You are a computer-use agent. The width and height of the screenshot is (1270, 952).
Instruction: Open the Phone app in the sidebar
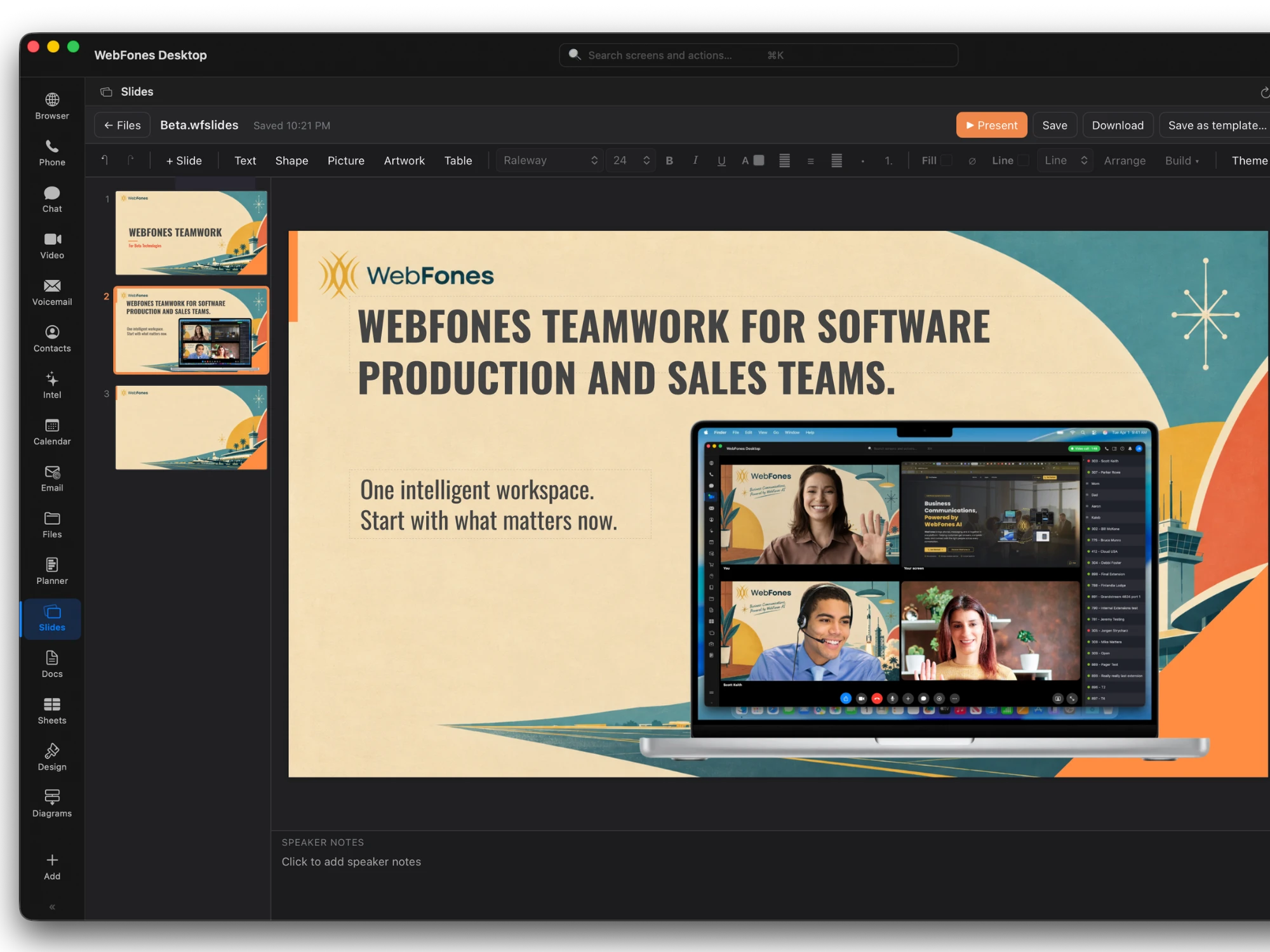pos(52,153)
